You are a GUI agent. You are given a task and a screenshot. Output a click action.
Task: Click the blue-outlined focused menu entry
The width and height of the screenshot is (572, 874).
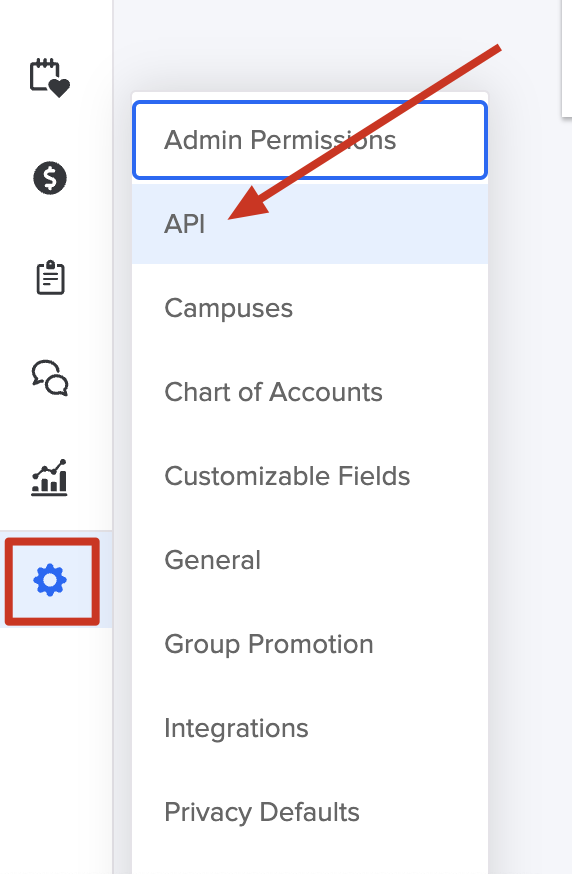click(310, 140)
